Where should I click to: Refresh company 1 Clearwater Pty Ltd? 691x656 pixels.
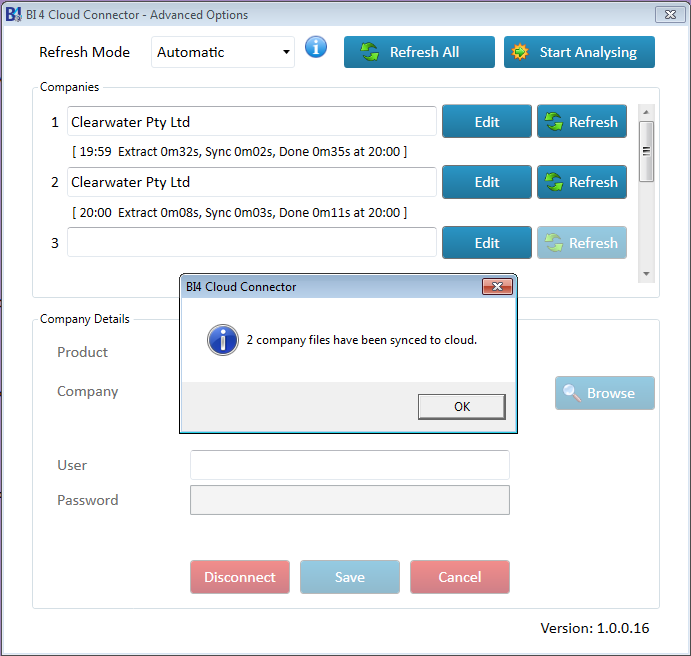582,122
